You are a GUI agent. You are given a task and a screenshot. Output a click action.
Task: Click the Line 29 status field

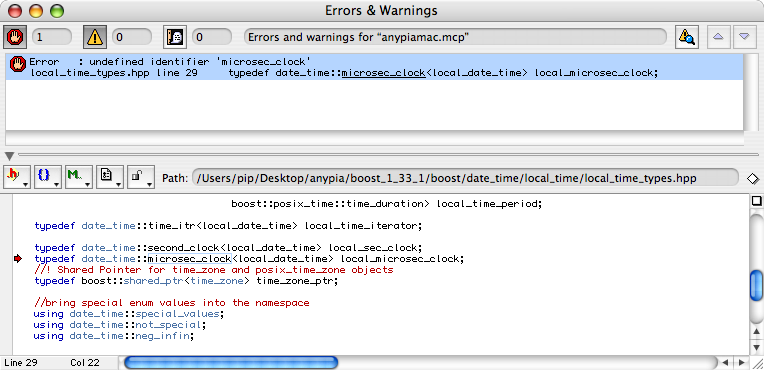[21, 363]
